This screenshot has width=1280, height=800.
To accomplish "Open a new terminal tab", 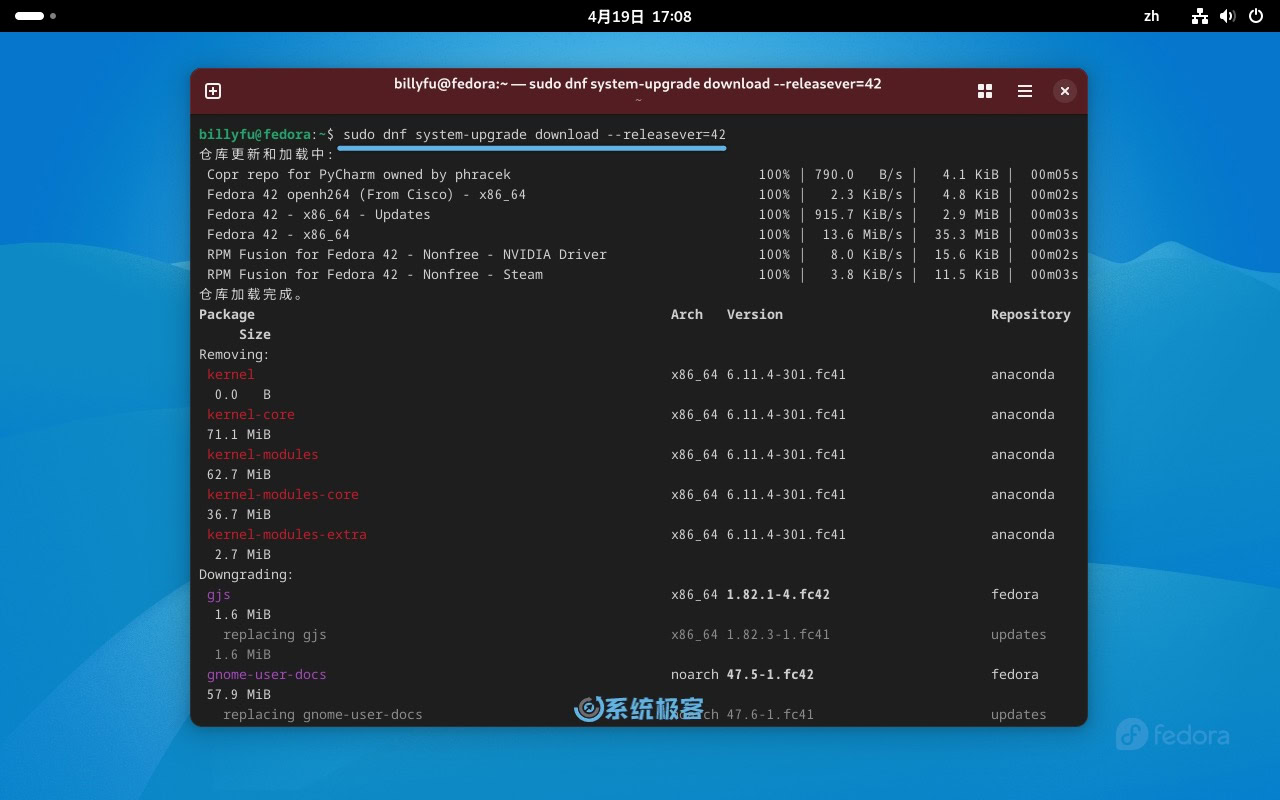I will (x=213, y=91).
